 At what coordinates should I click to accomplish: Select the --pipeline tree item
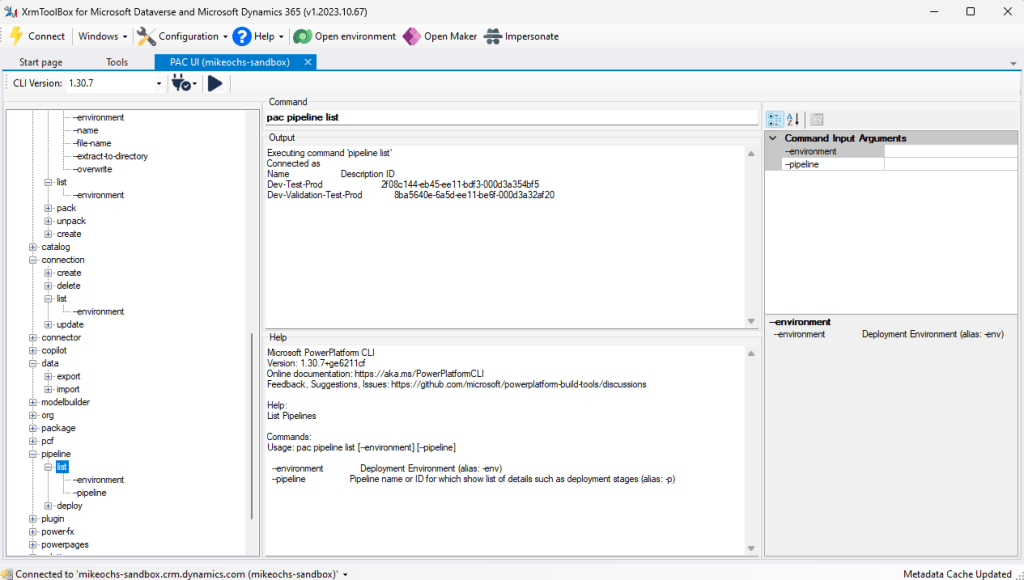pyautogui.click(x=89, y=493)
